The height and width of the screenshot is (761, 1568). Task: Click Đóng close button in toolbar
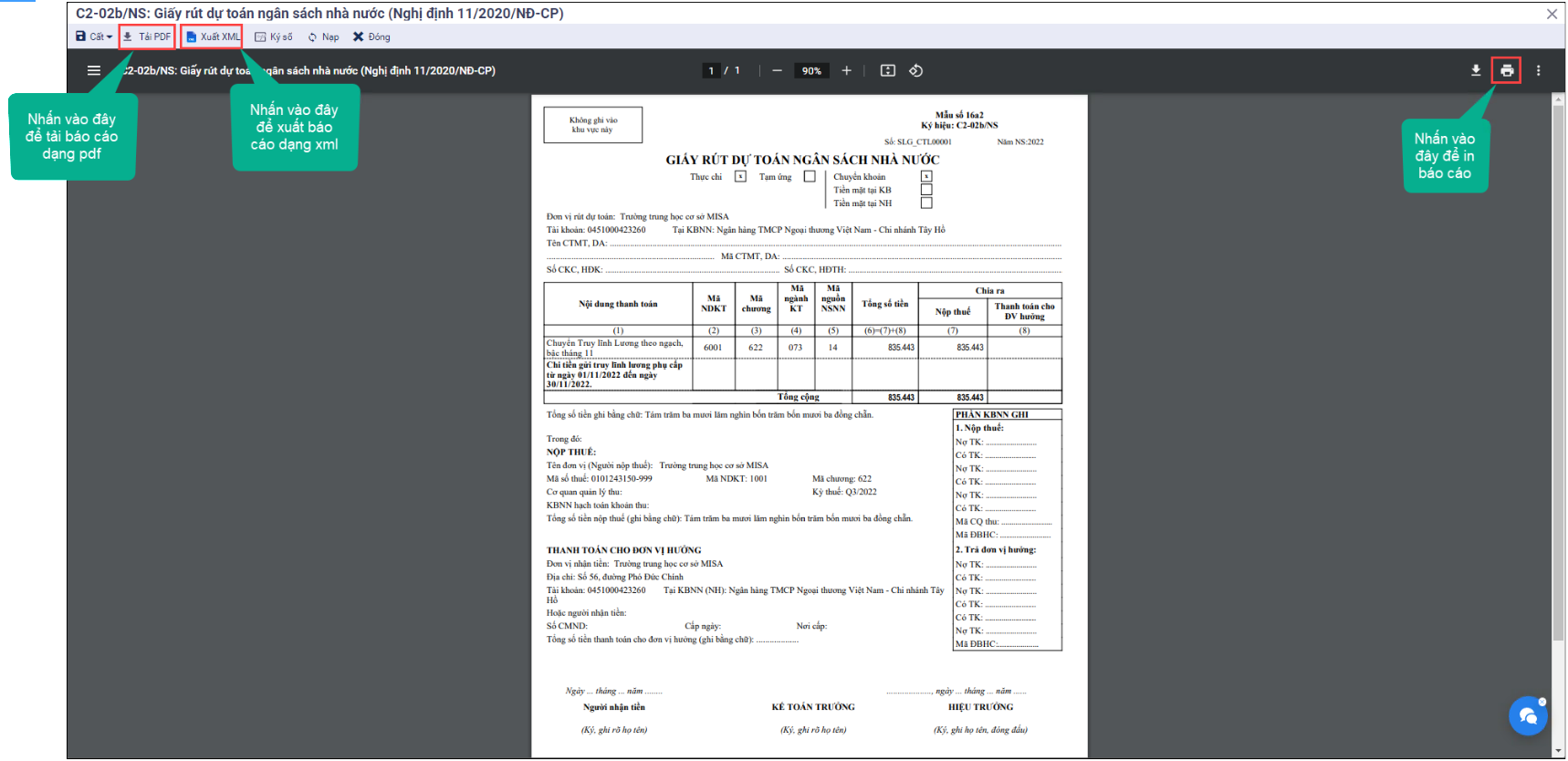coord(371,36)
